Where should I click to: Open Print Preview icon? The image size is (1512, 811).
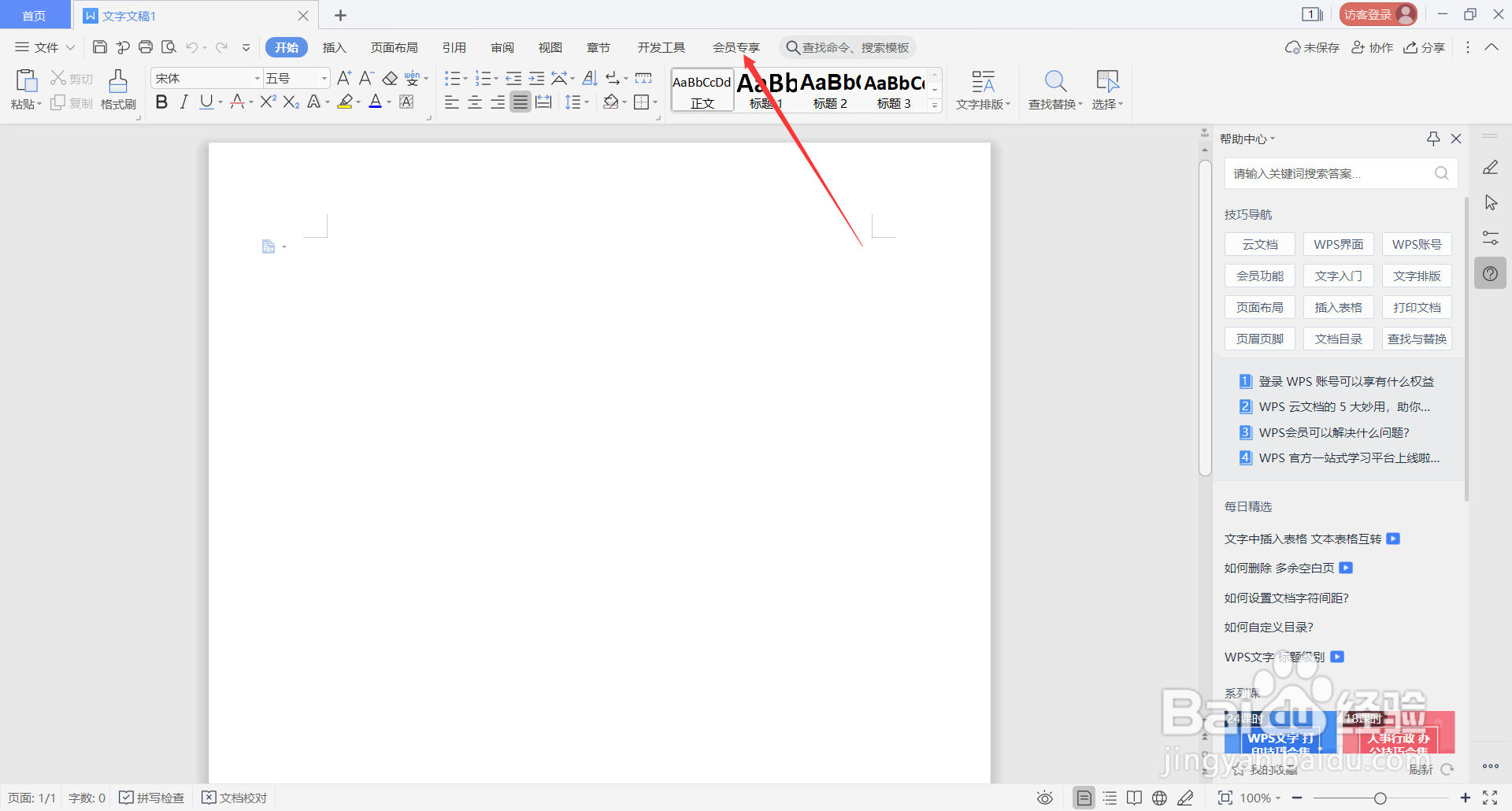point(169,47)
